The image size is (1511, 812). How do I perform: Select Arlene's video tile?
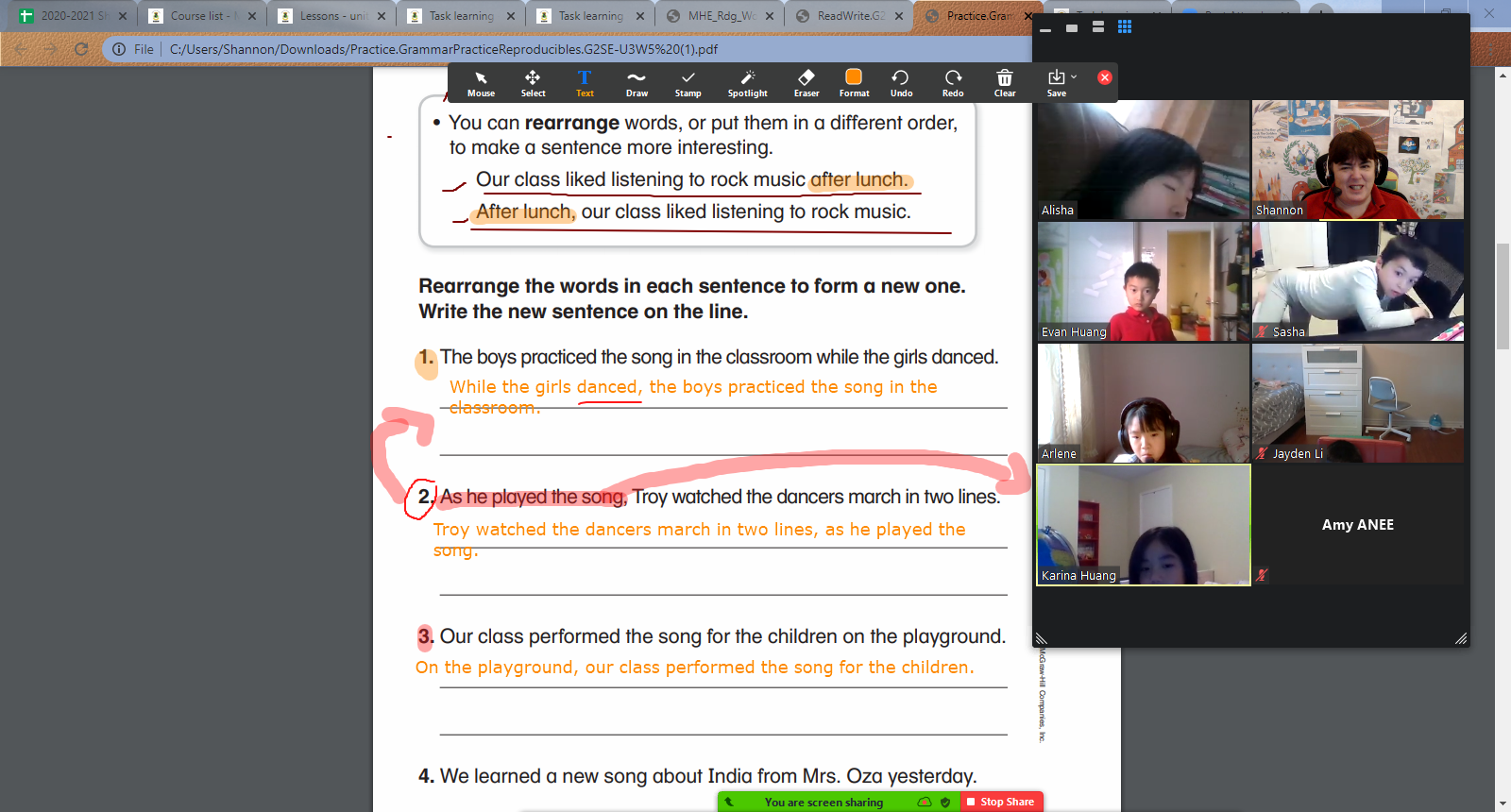pos(1143,403)
